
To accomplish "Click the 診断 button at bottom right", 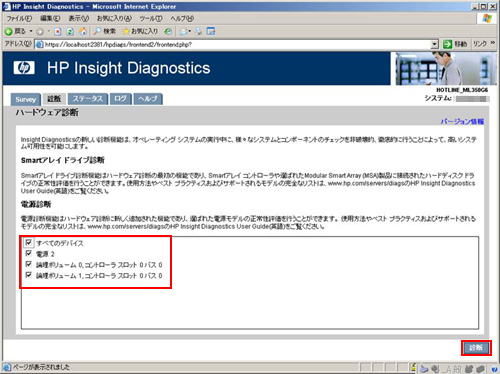I will click(476, 348).
